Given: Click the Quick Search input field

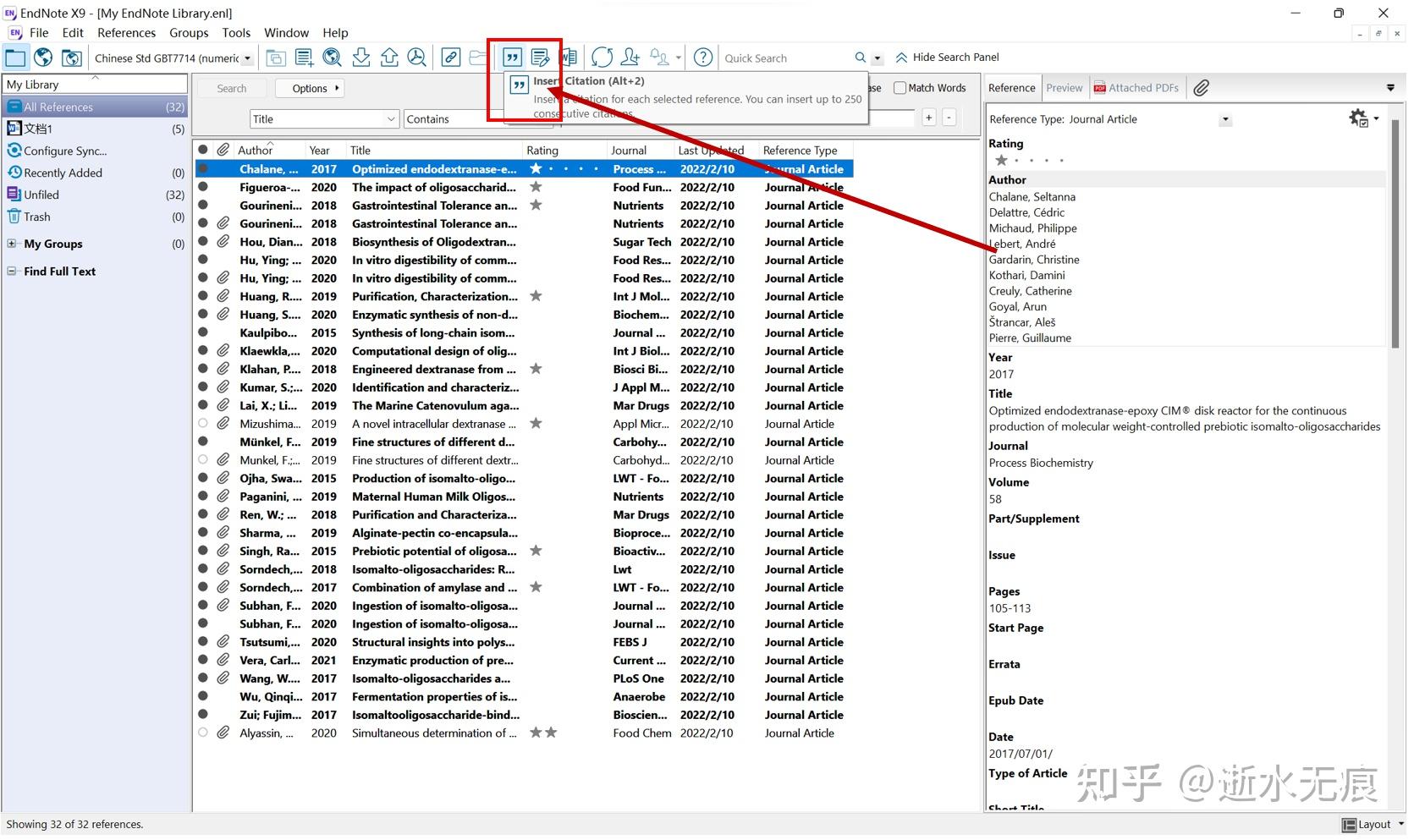Looking at the screenshot, I should (x=787, y=58).
